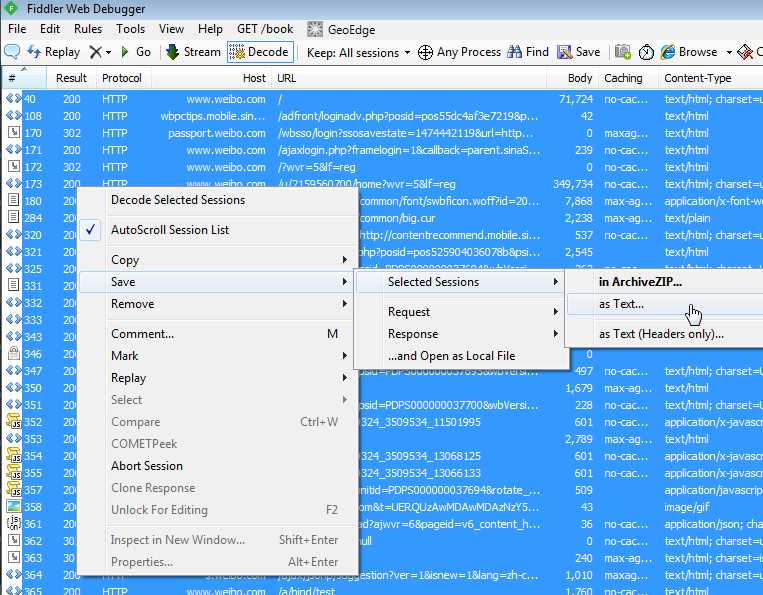Sort by the Host column header
This screenshot has width=763, height=595.
click(212, 78)
